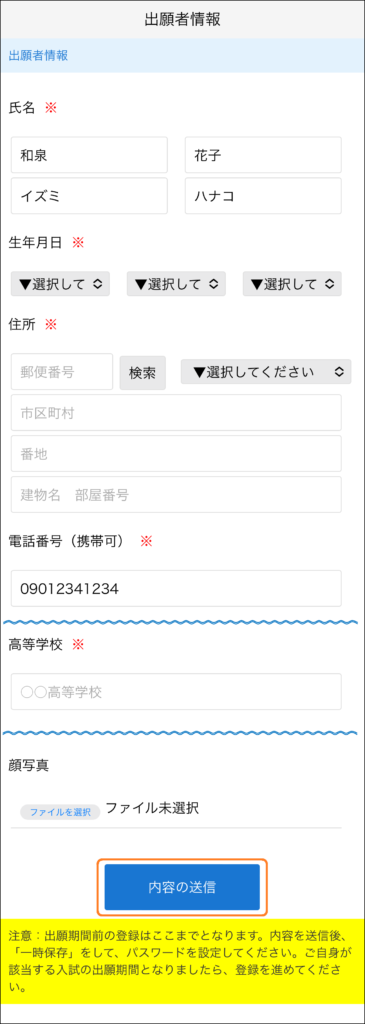The height and width of the screenshot is (1024, 365).
Task: Click the family name field 和泉
Action: point(89,155)
